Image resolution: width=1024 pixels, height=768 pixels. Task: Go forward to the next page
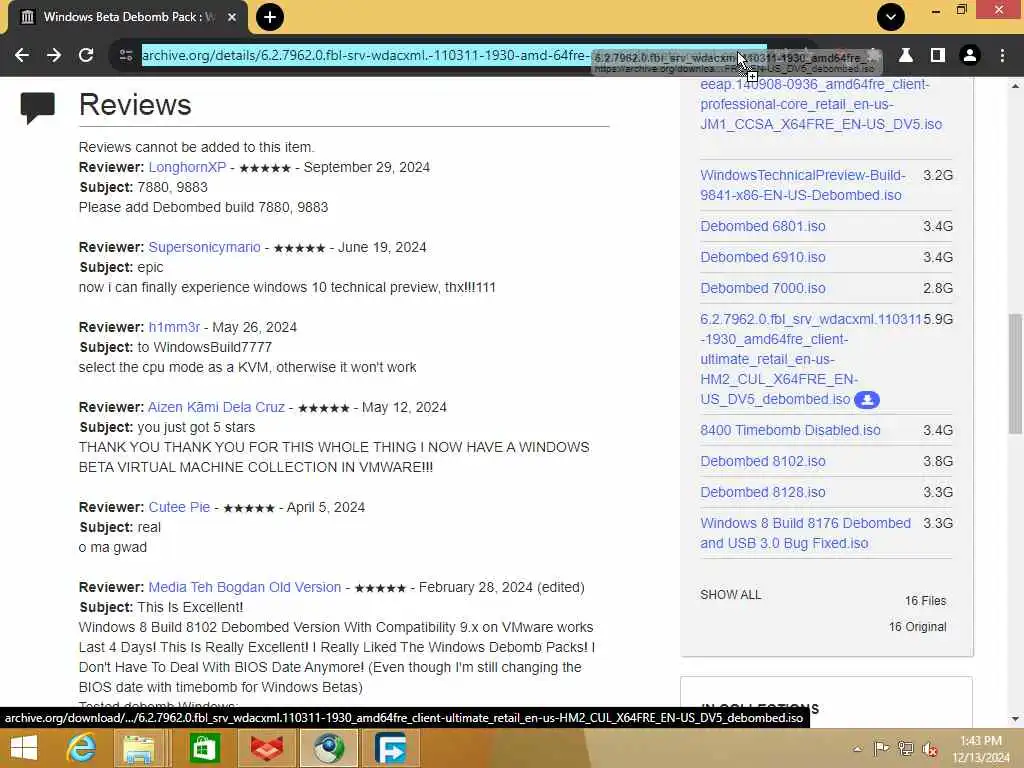(x=54, y=56)
